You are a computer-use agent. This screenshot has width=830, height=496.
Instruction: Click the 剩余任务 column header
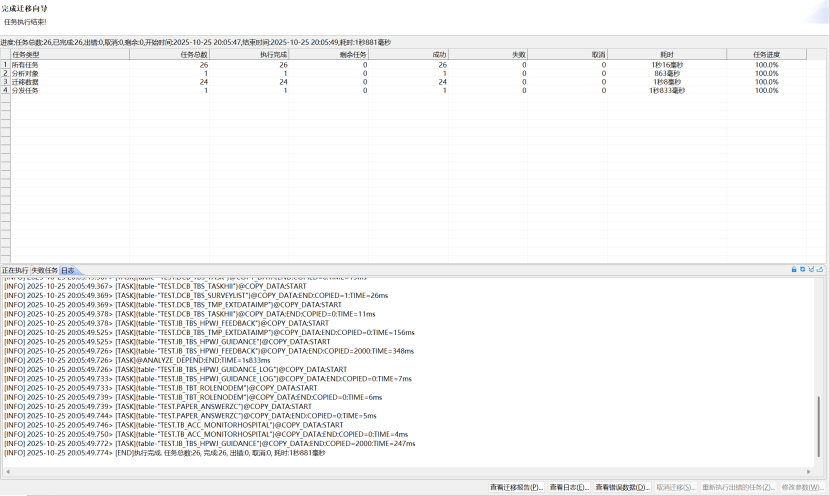[329, 55]
